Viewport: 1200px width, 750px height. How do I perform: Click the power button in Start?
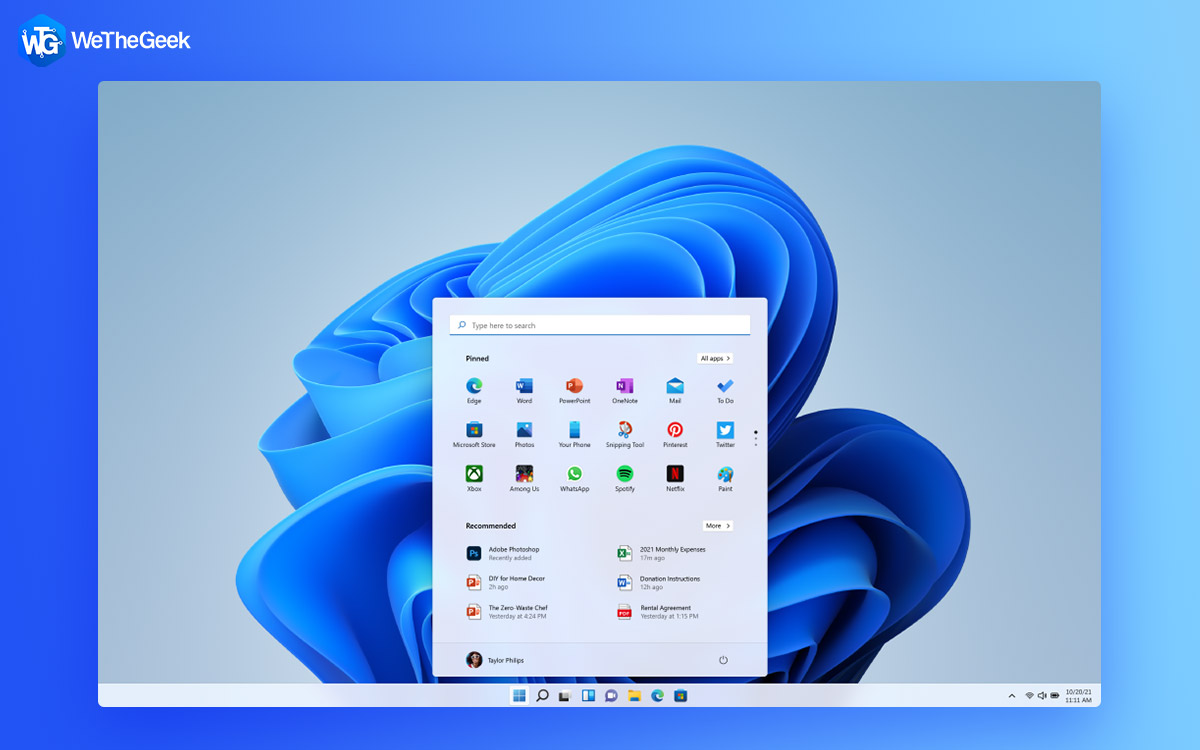(x=723, y=660)
